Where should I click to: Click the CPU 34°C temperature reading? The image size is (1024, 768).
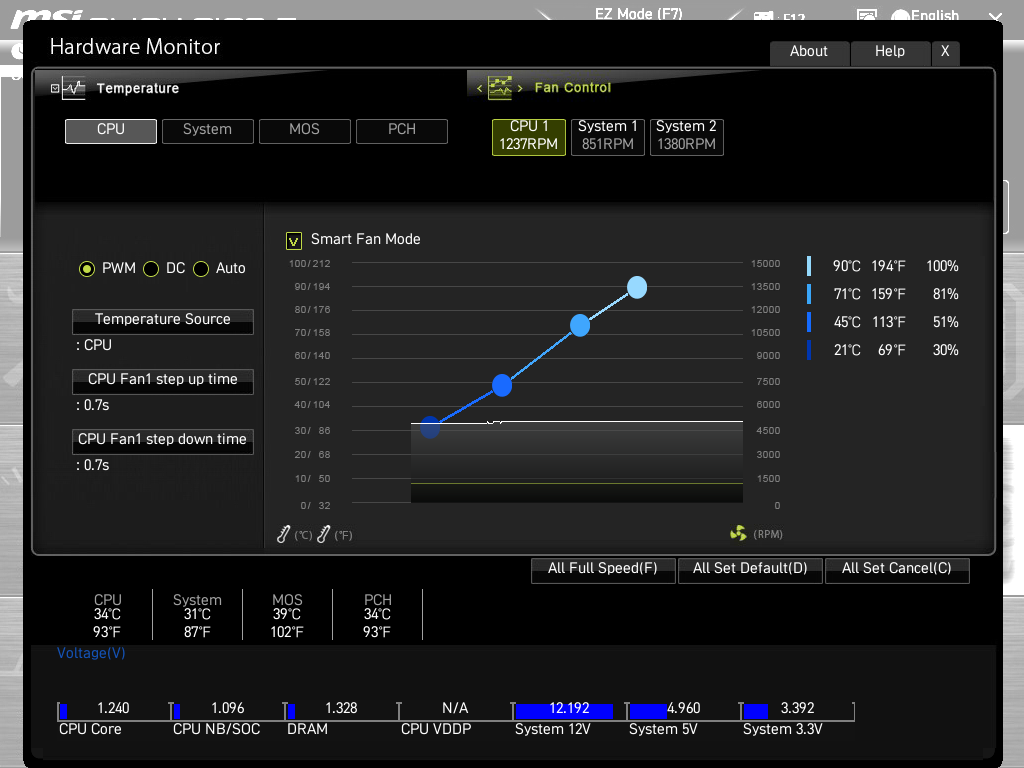pos(107,615)
